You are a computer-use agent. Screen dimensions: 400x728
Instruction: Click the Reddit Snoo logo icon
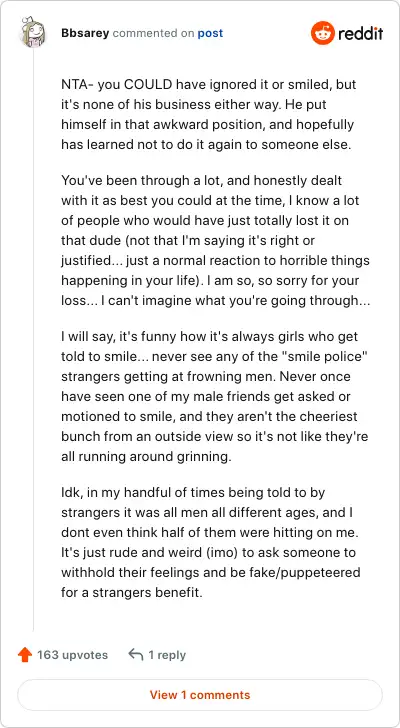click(322, 33)
